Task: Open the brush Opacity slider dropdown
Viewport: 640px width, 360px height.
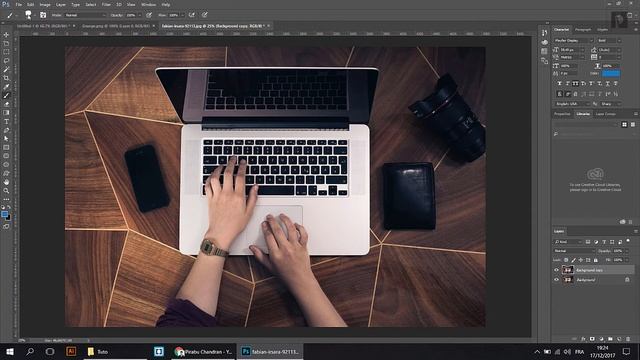Action: 140,15
